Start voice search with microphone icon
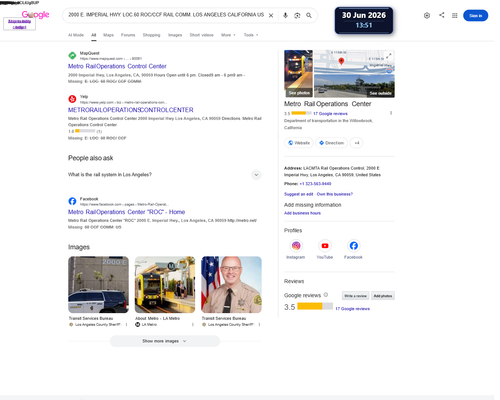The image size is (500, 400). [x=285, y=15]
